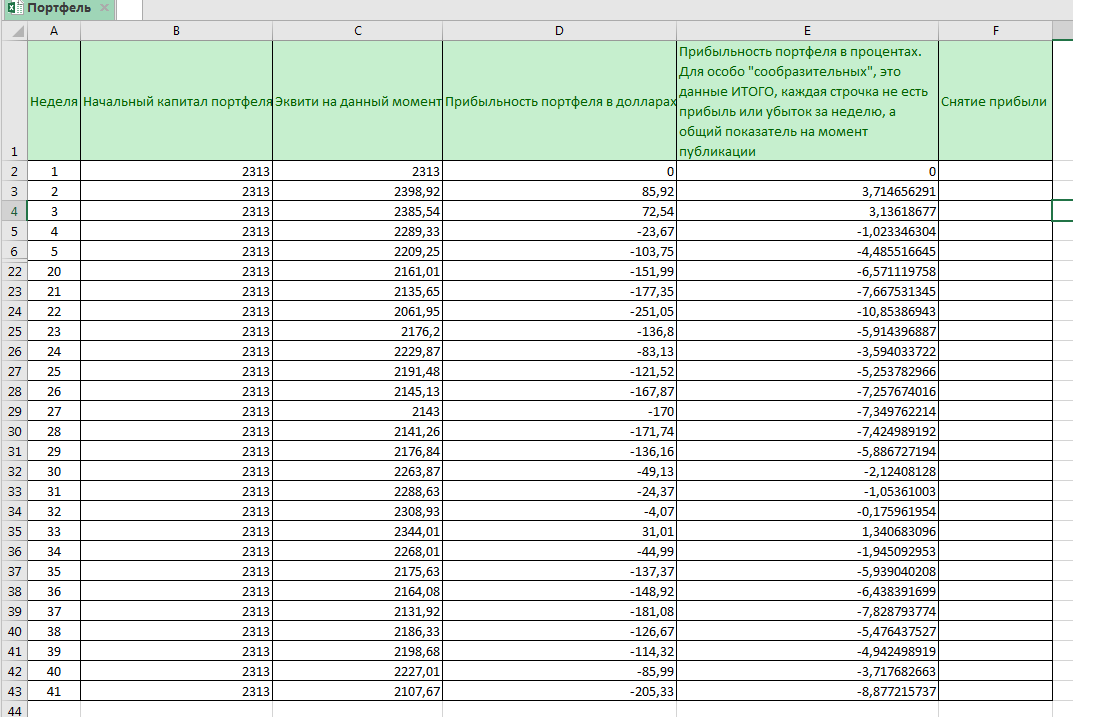Select the 'Неделя' header cell

[x=54, y=101]
